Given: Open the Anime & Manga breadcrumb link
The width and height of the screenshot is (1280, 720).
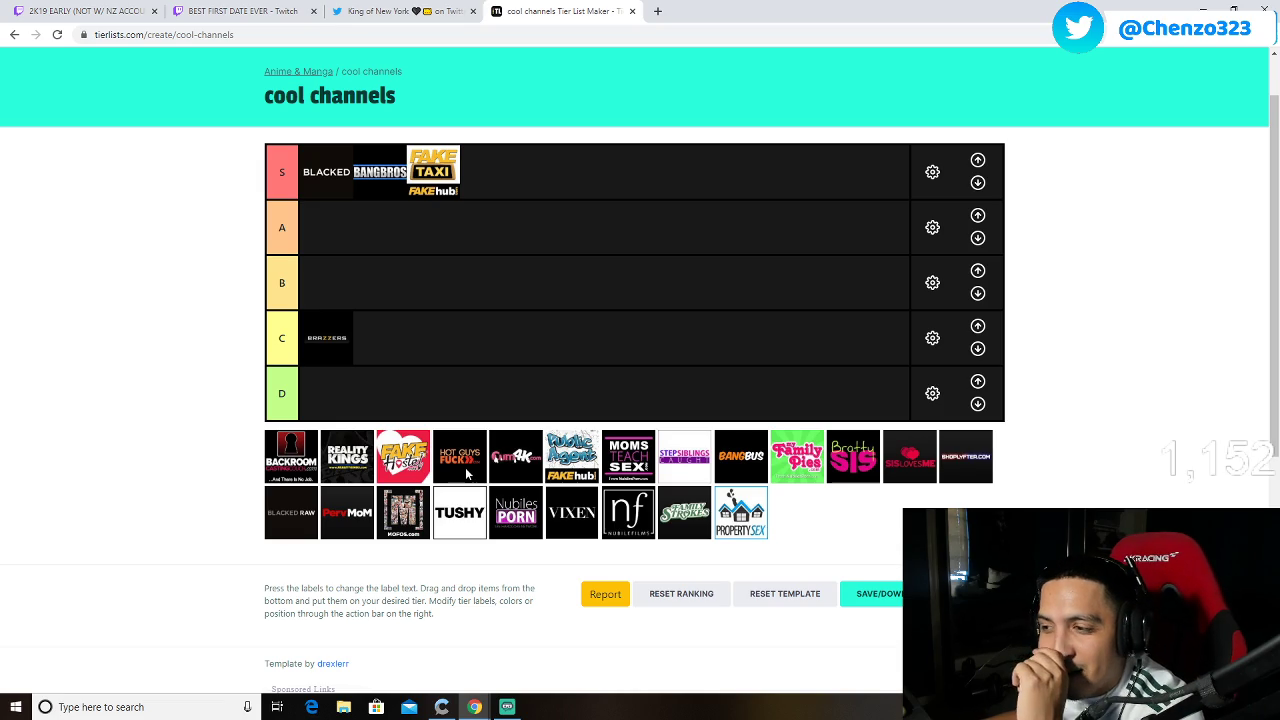Looking at the screenshot, I should tap(298, 71).
